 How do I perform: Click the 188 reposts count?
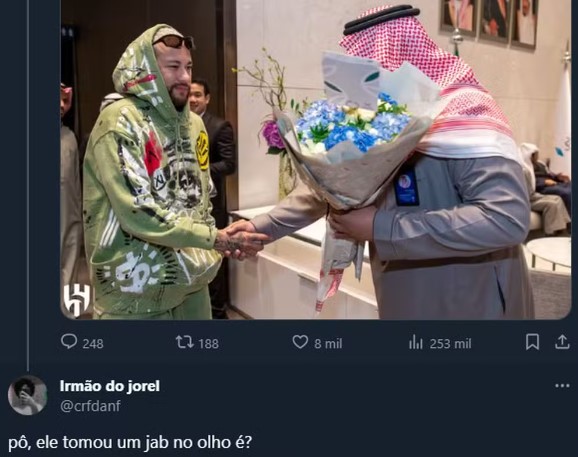(209, 344)
